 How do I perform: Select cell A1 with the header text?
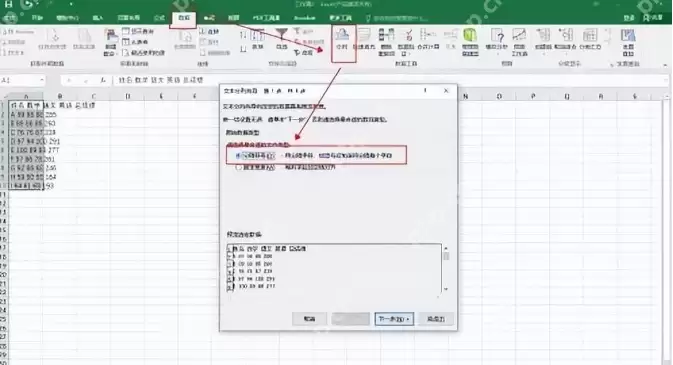point(26,105)
